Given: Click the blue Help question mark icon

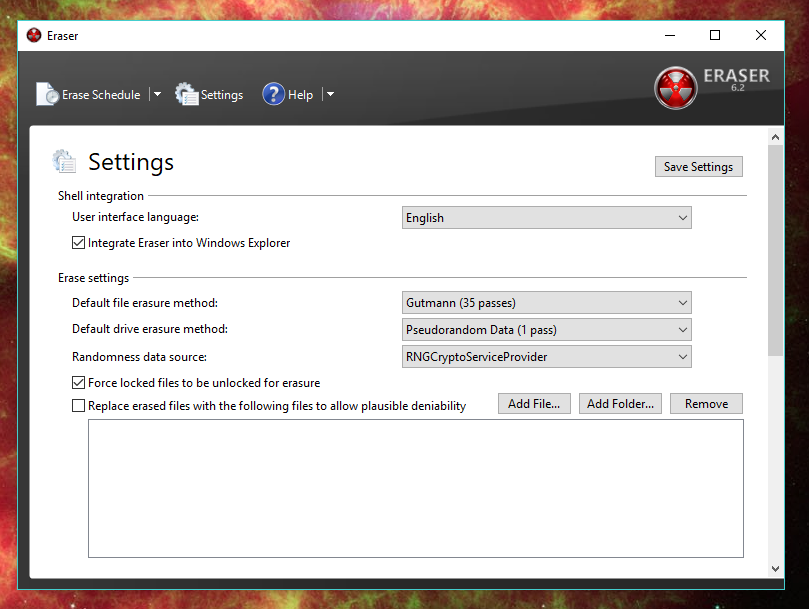Looking at the screenshot, I should (273, 94).
